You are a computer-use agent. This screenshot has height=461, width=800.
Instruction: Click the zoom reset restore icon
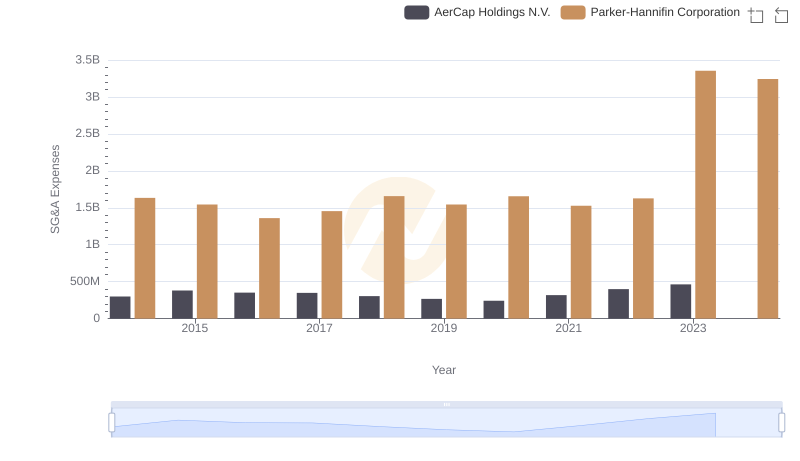coord(781,15)
